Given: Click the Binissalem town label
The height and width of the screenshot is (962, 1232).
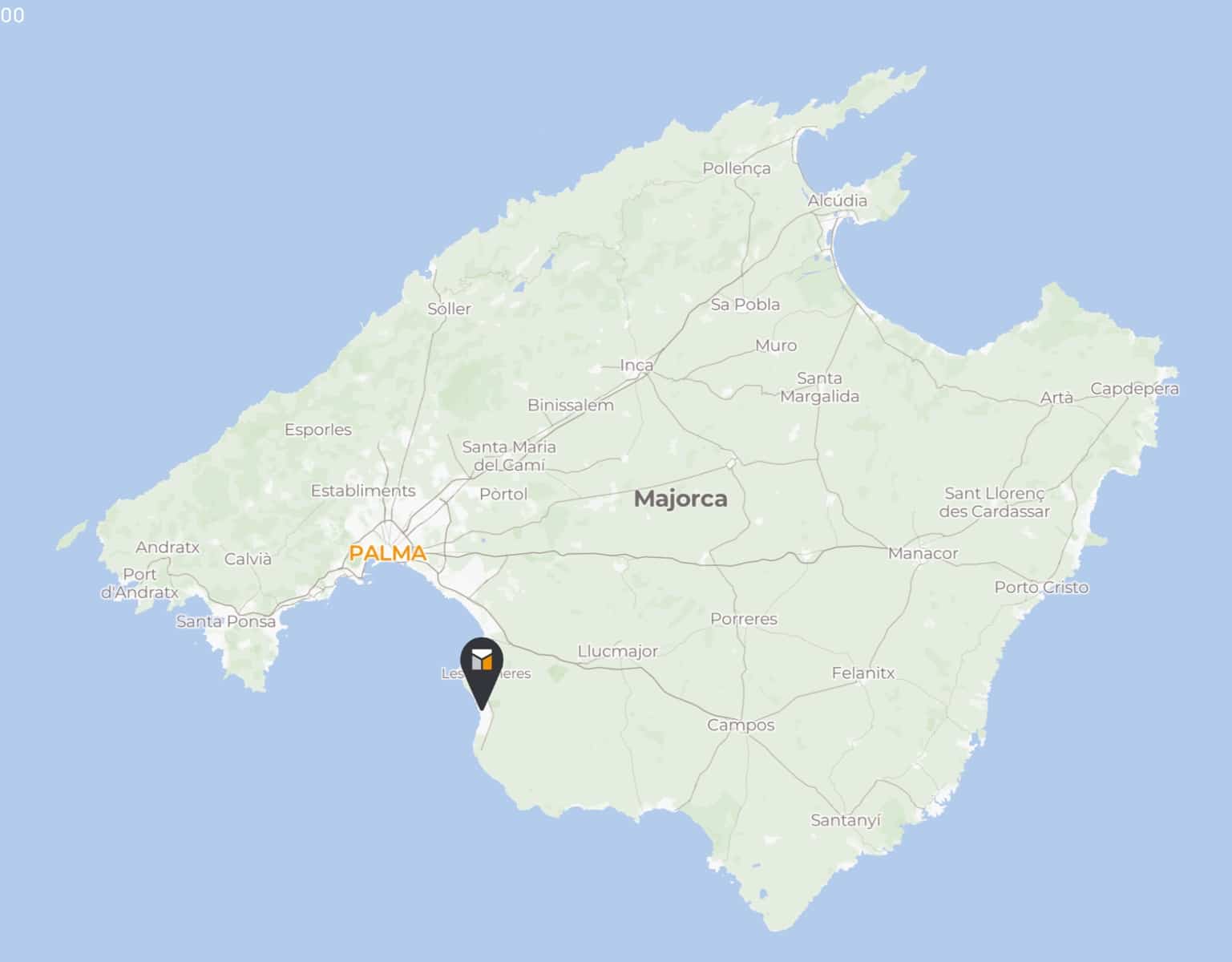Looking at the screenshot, I should pos(571,405).
